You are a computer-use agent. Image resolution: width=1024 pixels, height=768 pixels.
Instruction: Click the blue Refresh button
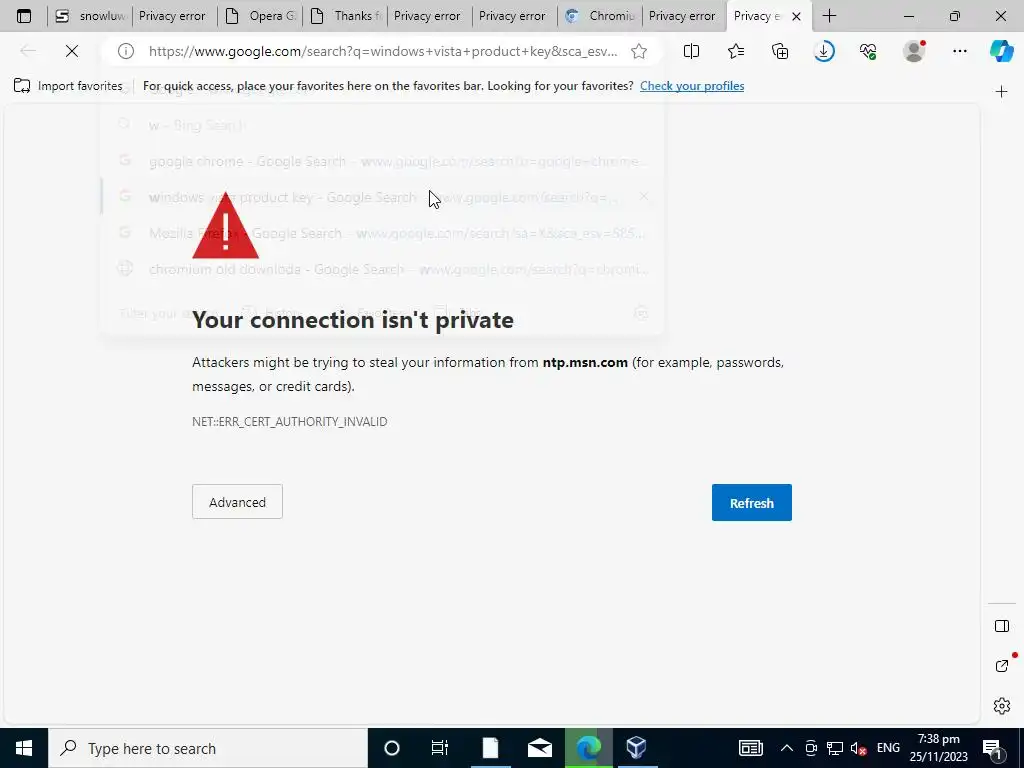click(x=752, y=503)
